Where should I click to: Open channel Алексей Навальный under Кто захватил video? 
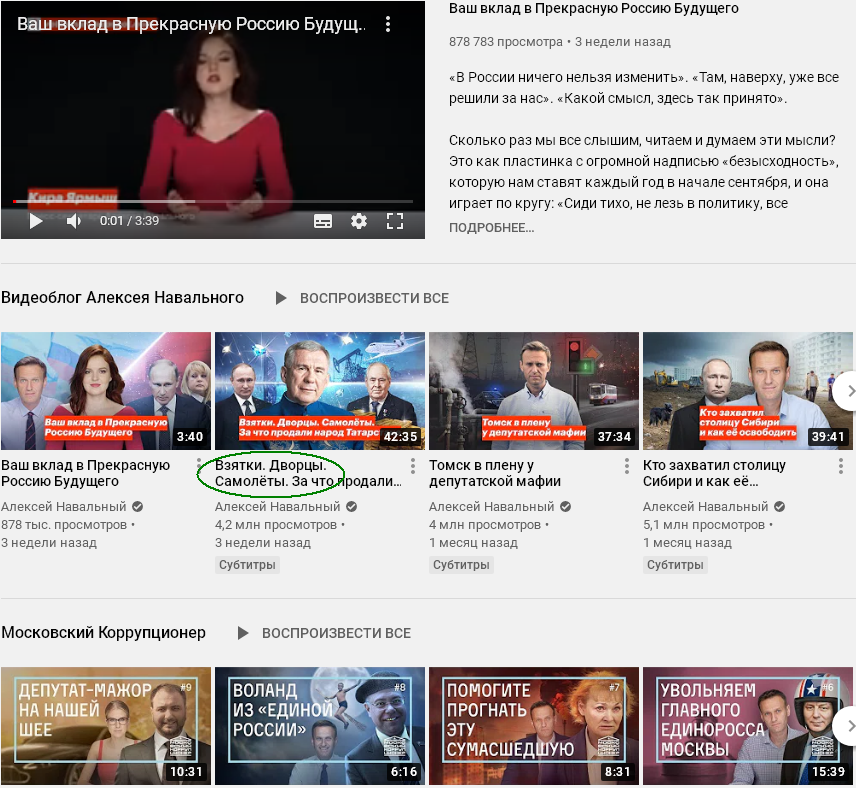(706, 507)
